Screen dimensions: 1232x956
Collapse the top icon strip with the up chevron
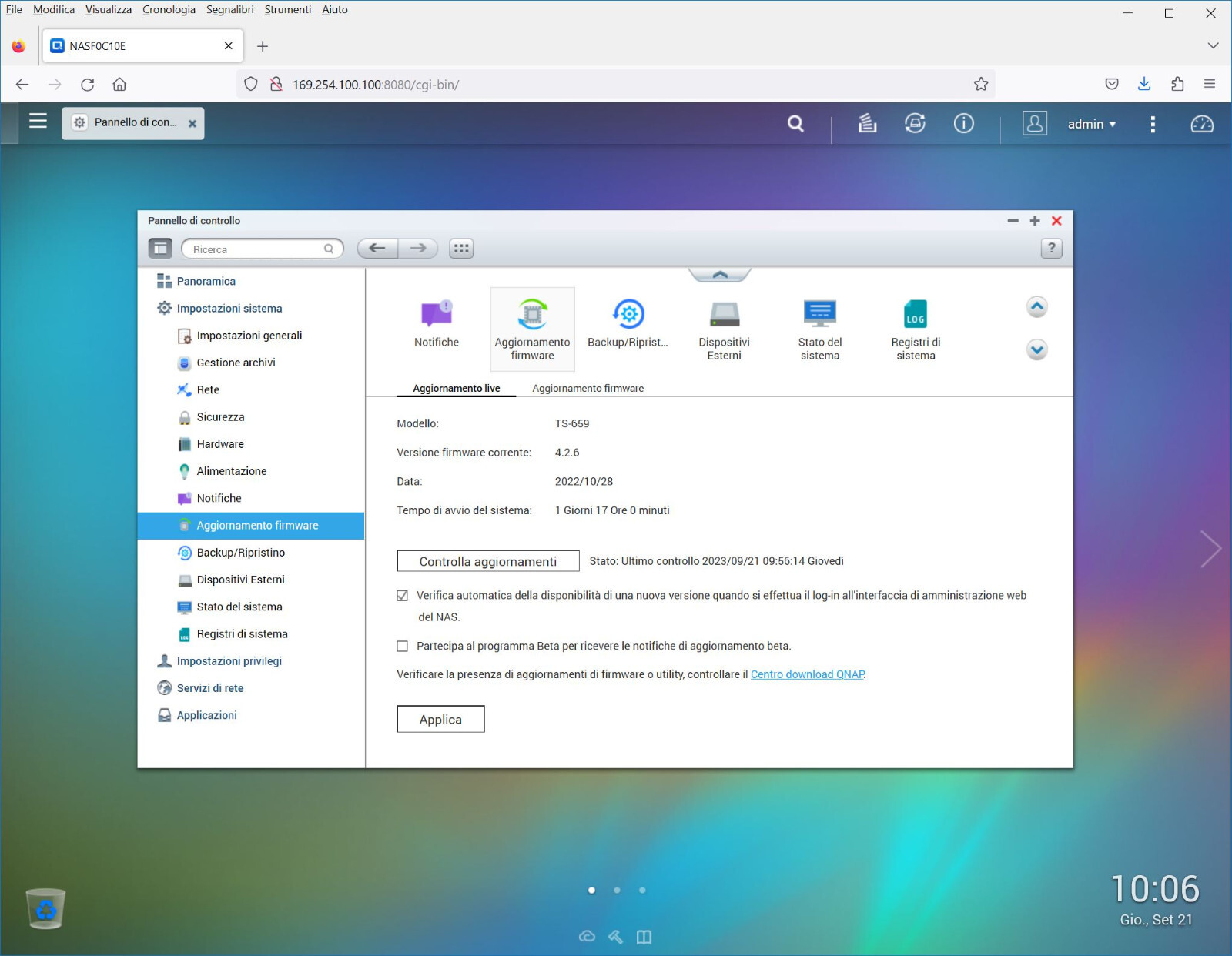click(720, 275)
